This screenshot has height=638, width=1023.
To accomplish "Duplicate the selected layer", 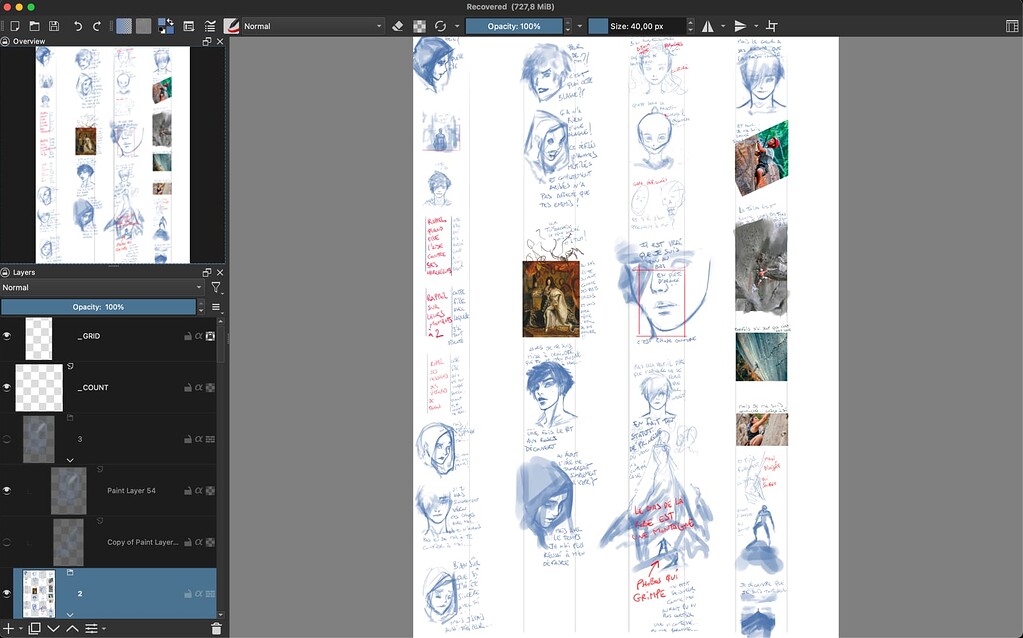I will [x=35, y=628].
